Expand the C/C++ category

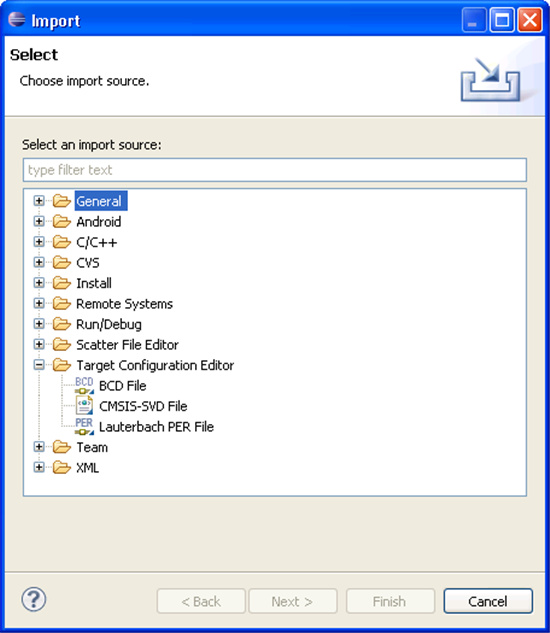pos(39,242)
